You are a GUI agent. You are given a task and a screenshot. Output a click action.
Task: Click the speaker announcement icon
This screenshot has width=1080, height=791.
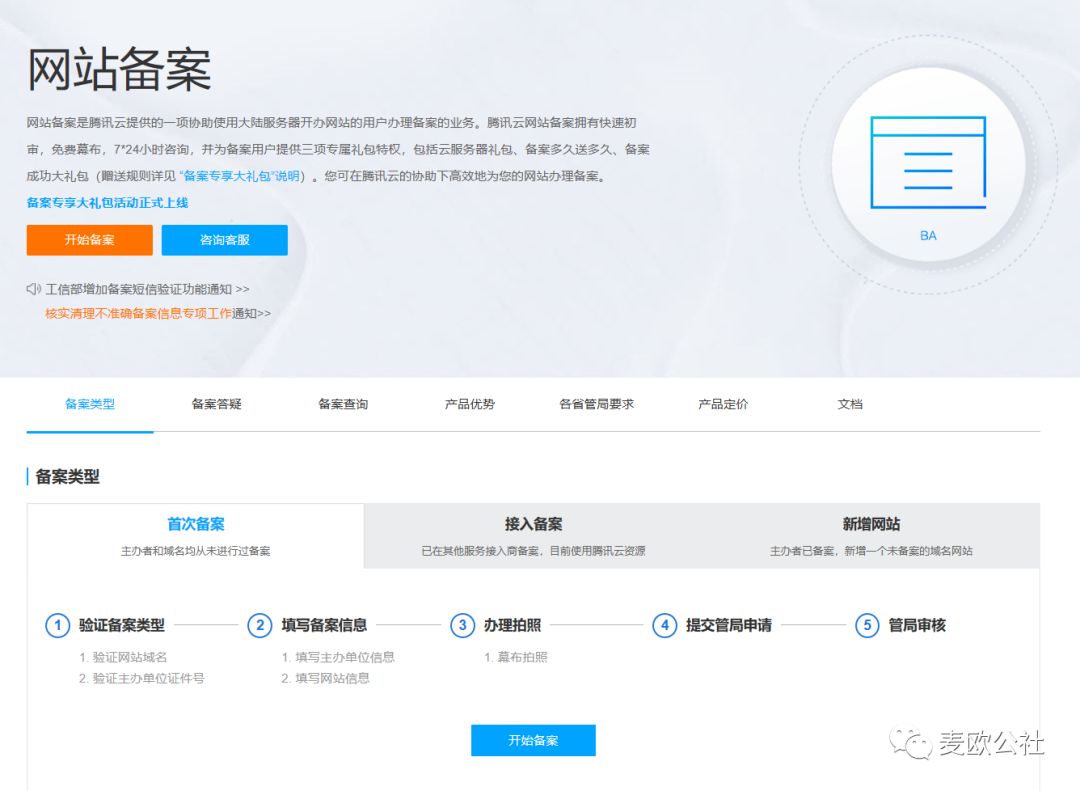click(34, 289)
